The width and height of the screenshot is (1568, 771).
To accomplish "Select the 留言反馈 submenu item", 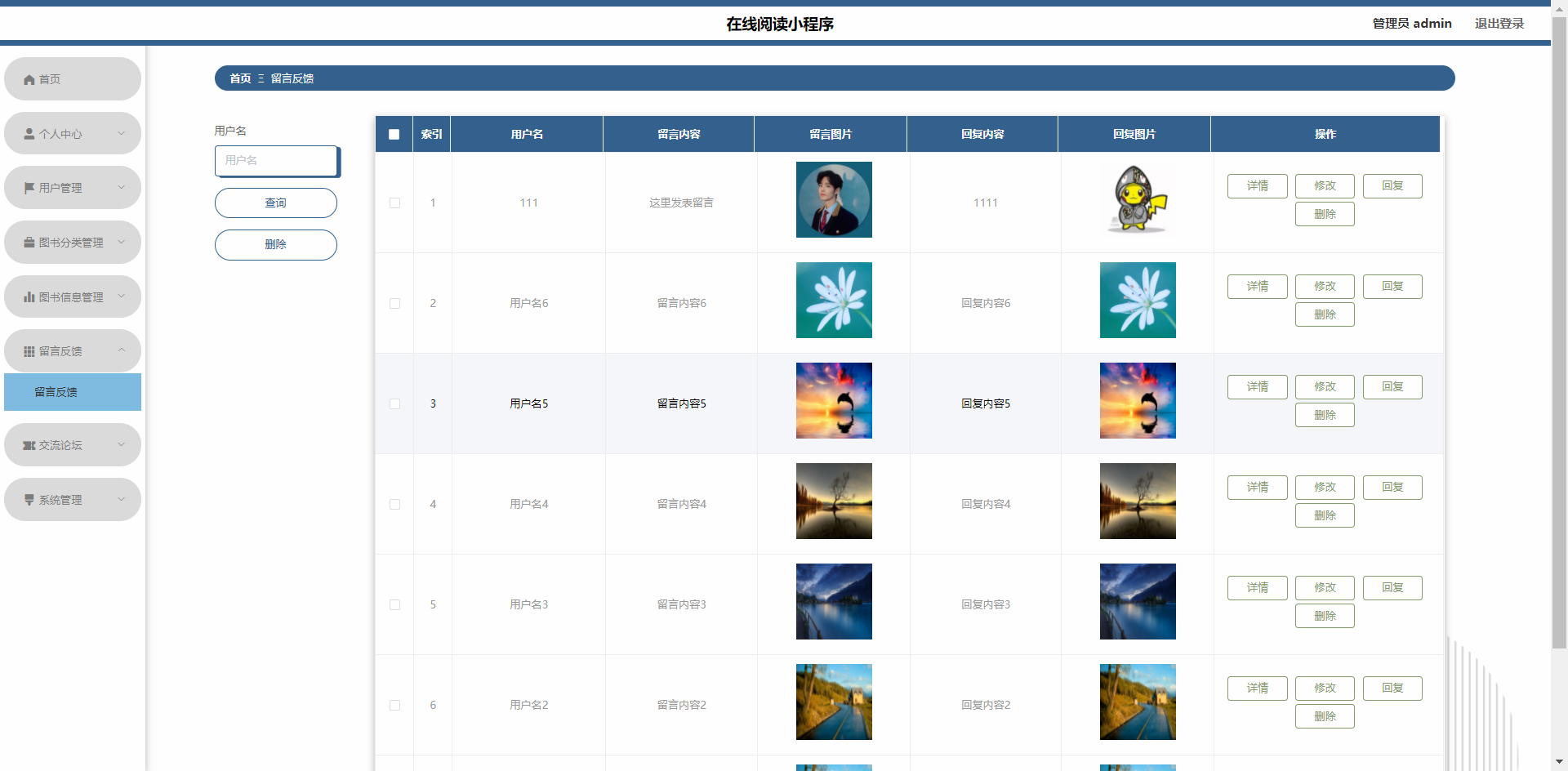I will [x=73, y=392].
